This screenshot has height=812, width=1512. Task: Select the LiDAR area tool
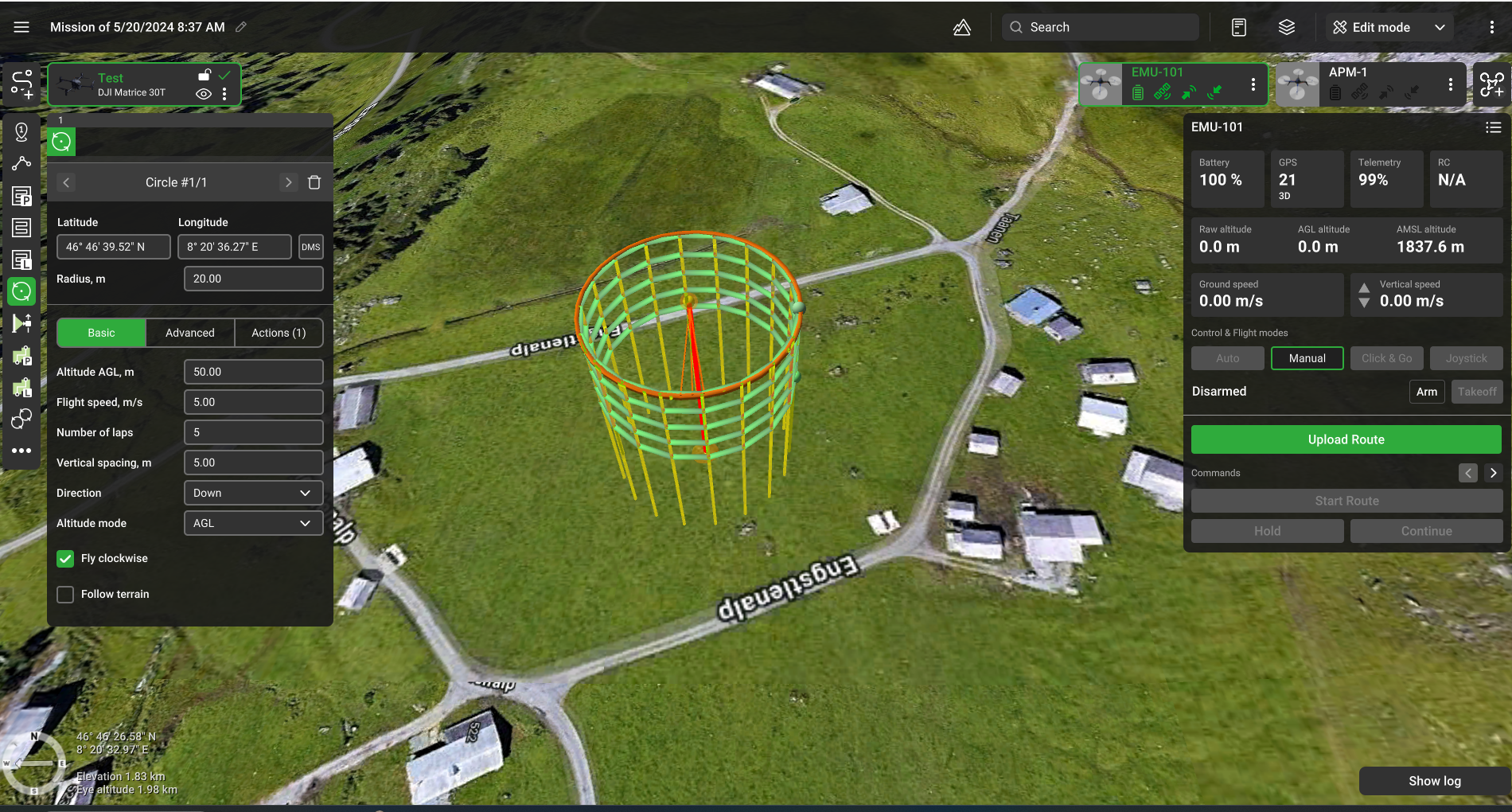(x=21, y=260)
